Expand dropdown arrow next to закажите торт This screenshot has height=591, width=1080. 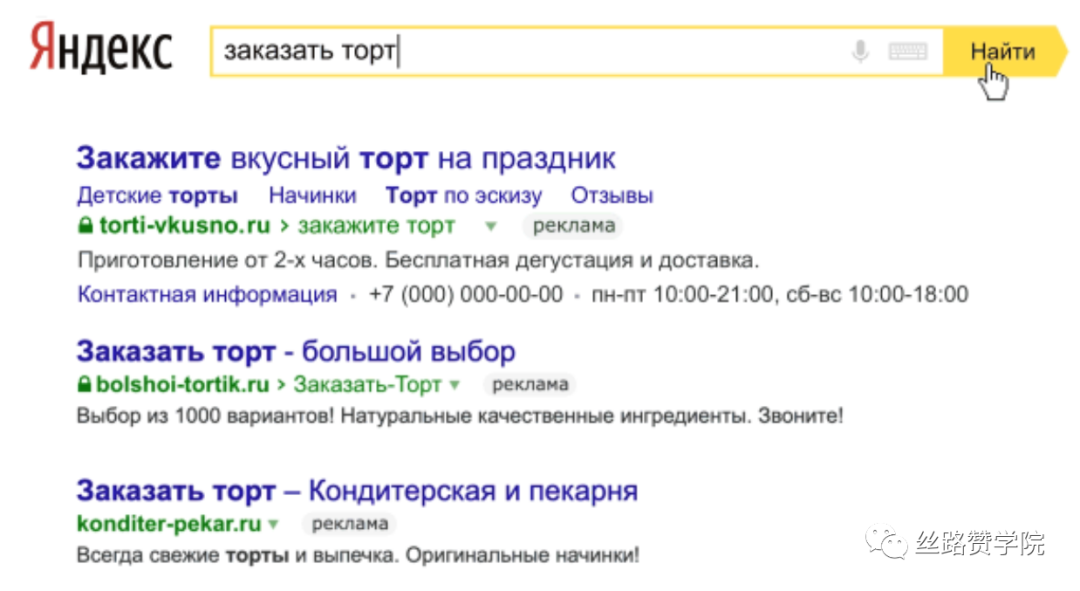[x=490, y=226]
